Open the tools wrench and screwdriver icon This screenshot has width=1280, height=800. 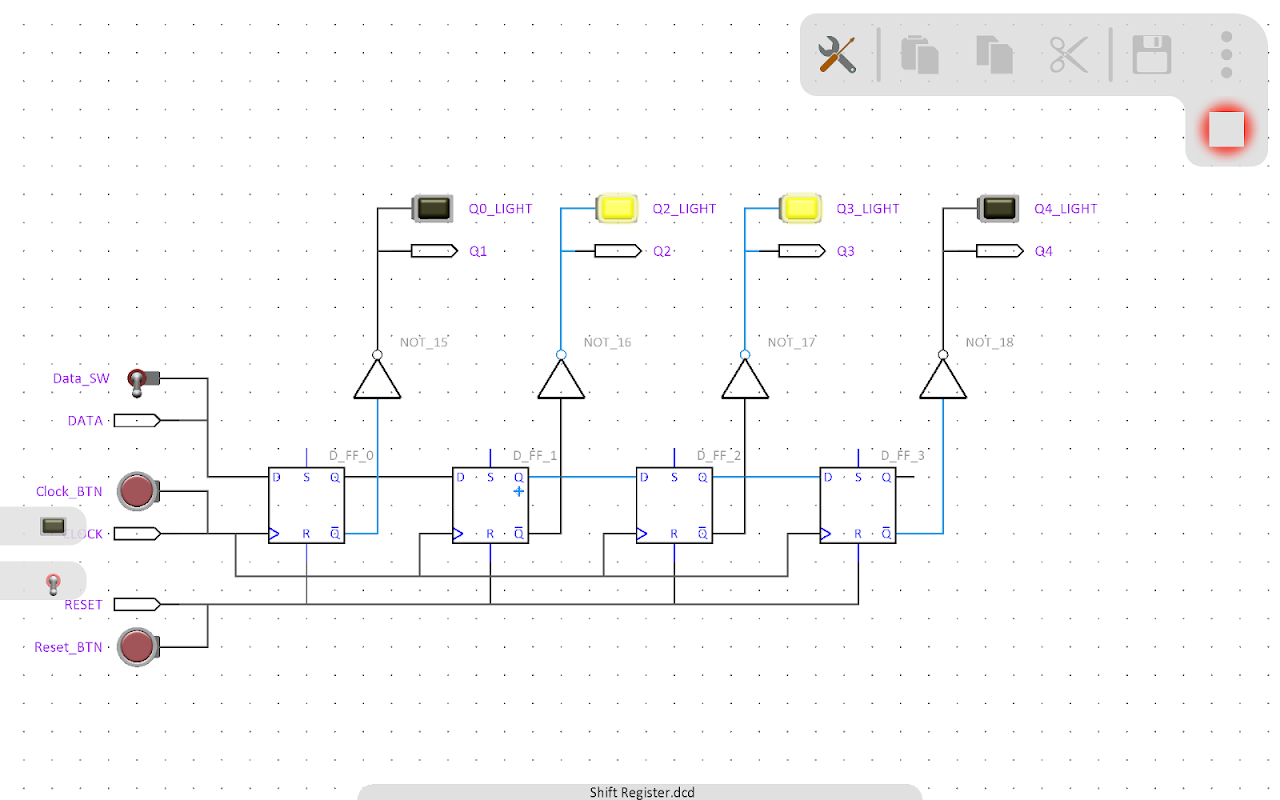[837, 54]
